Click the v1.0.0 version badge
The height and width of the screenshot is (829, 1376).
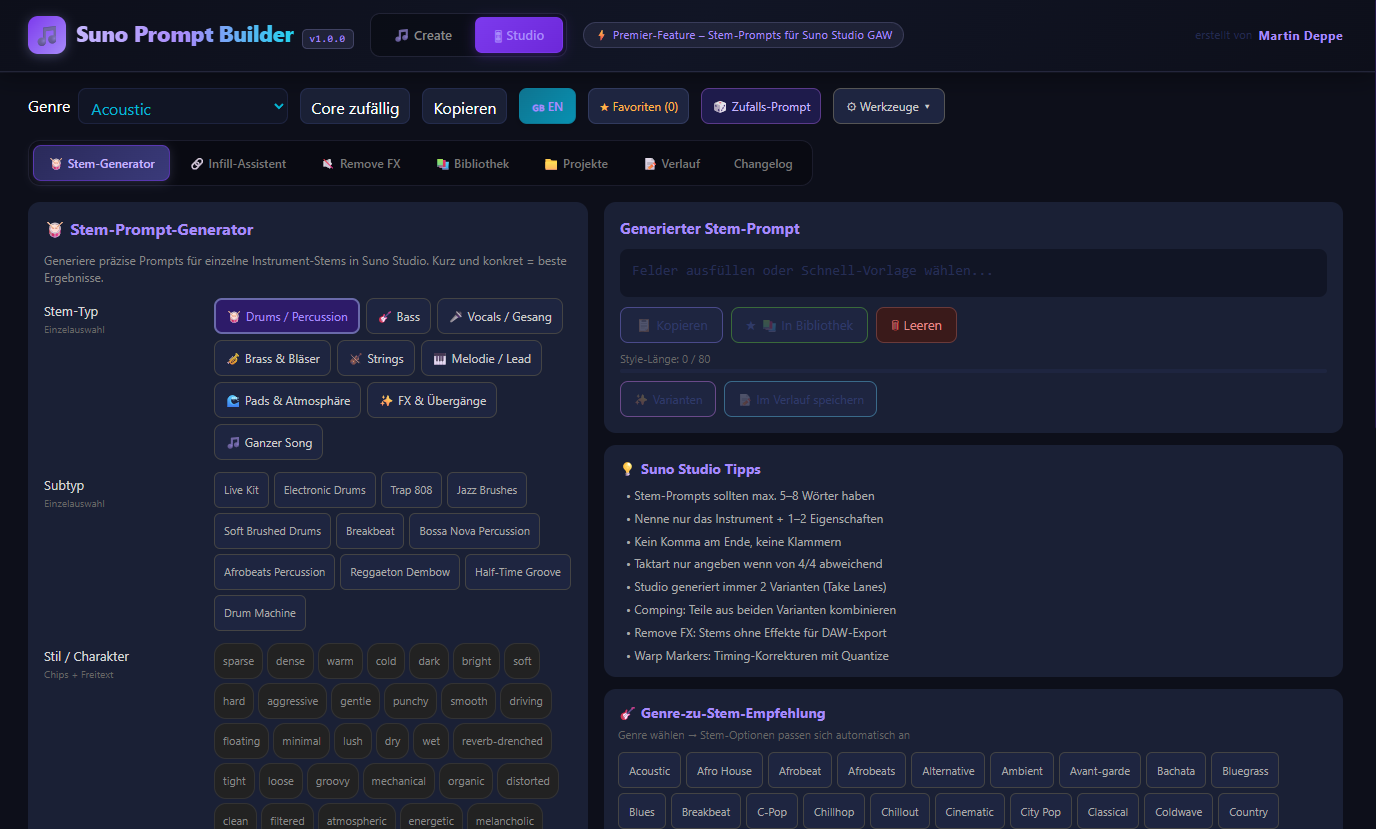pos(327,38)
